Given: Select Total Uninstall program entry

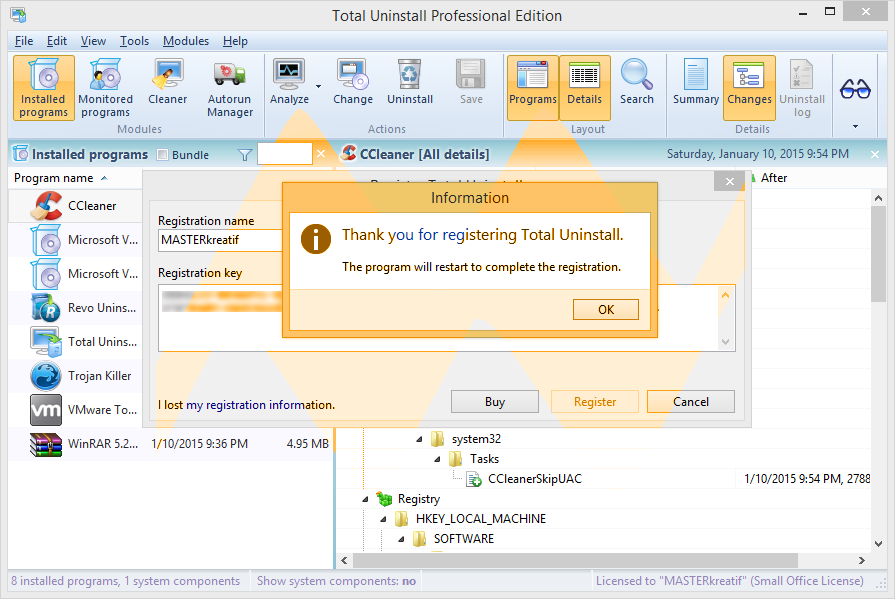Looking at the screenshot, I should 75,341.
